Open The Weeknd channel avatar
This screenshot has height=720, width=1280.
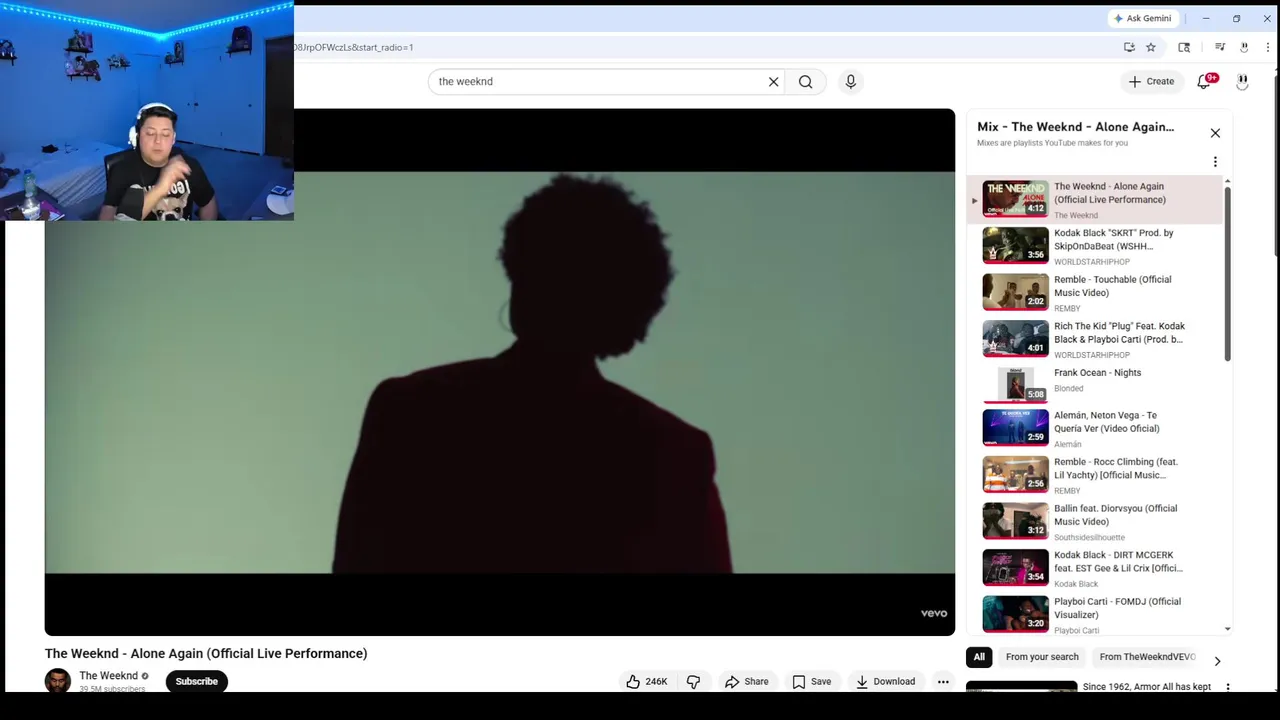pos(58,681)
